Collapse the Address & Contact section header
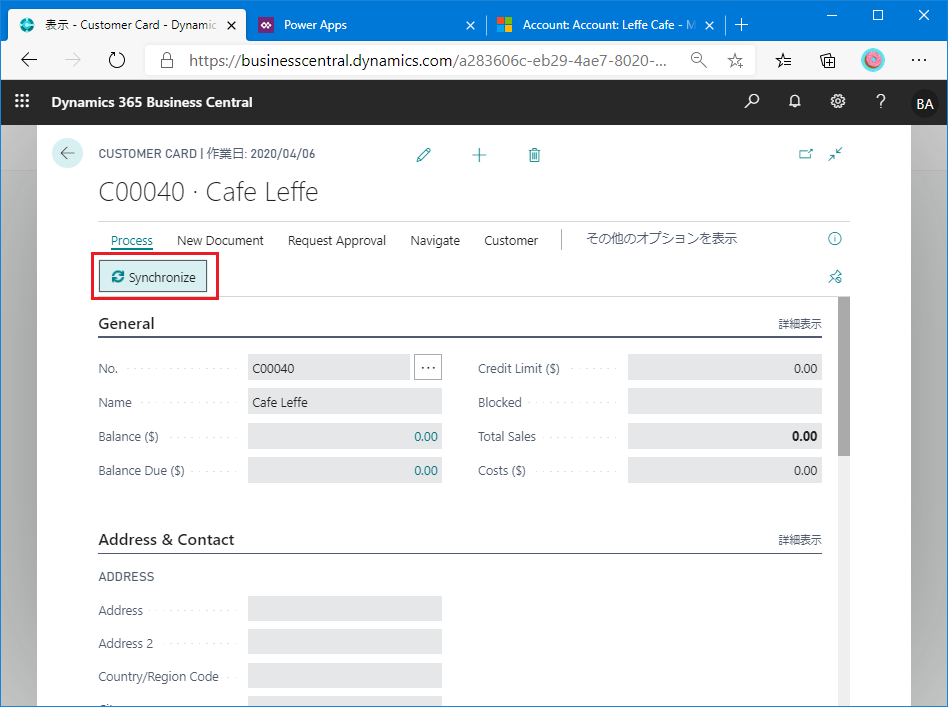This screenshot has height=707, width=948. pyautogui.click(x=166, y=539)
